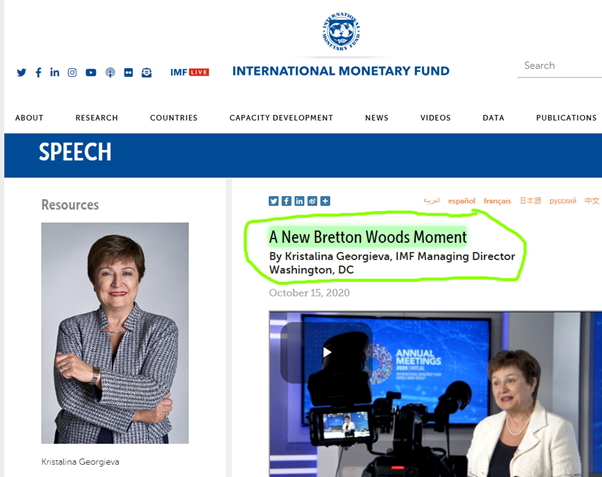Click the 'SPEECH' banner heading
The height and width of the screenshot is (477, 602).
point(75,152)
